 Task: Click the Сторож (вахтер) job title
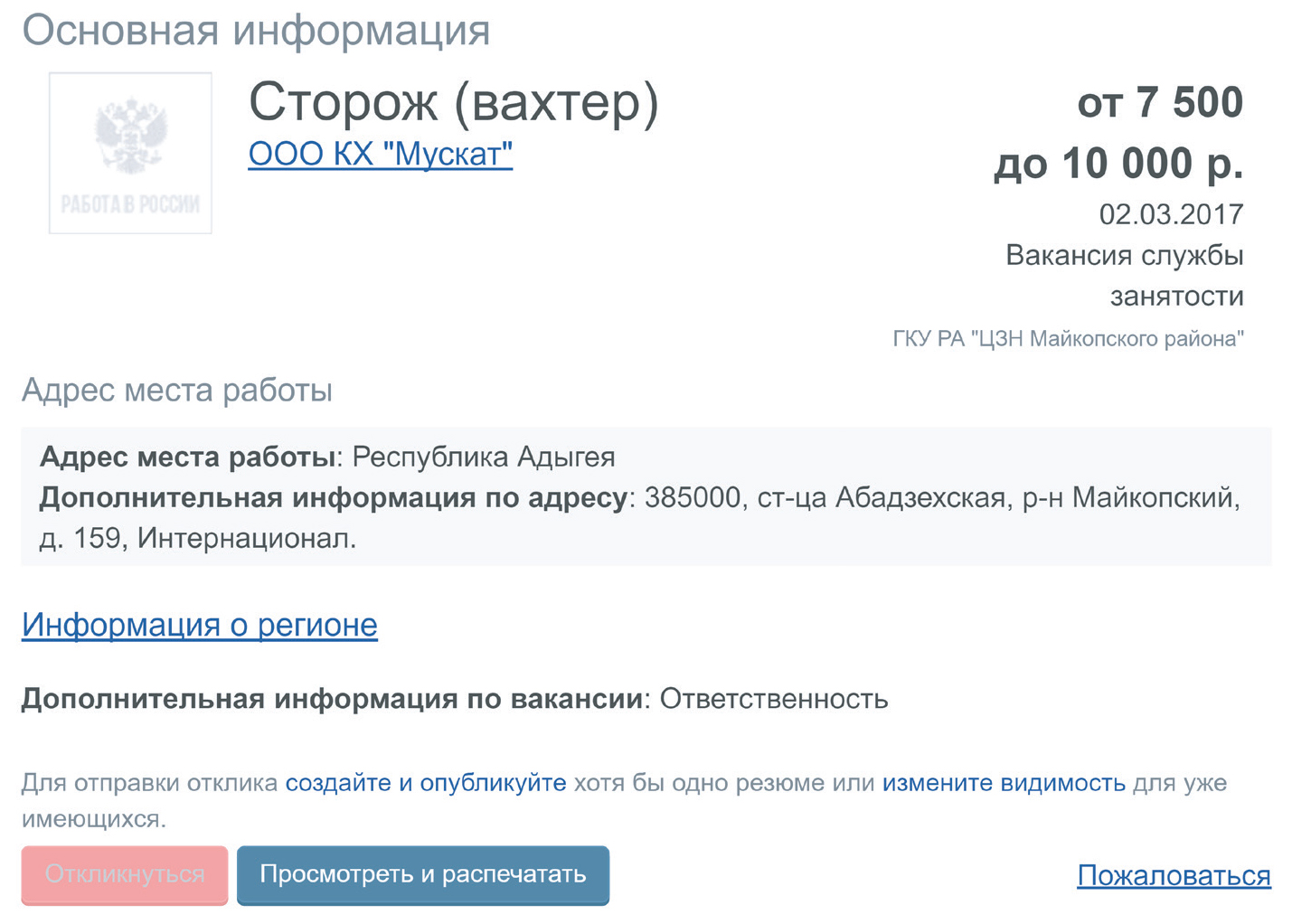pos(454,102)
